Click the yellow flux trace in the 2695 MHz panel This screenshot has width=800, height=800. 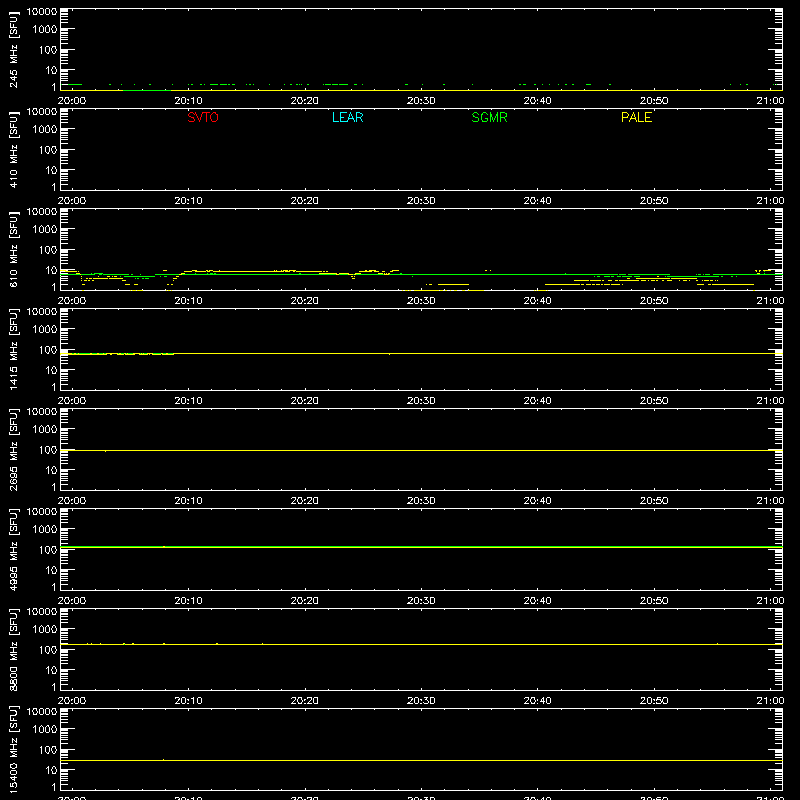click(421, 451)
